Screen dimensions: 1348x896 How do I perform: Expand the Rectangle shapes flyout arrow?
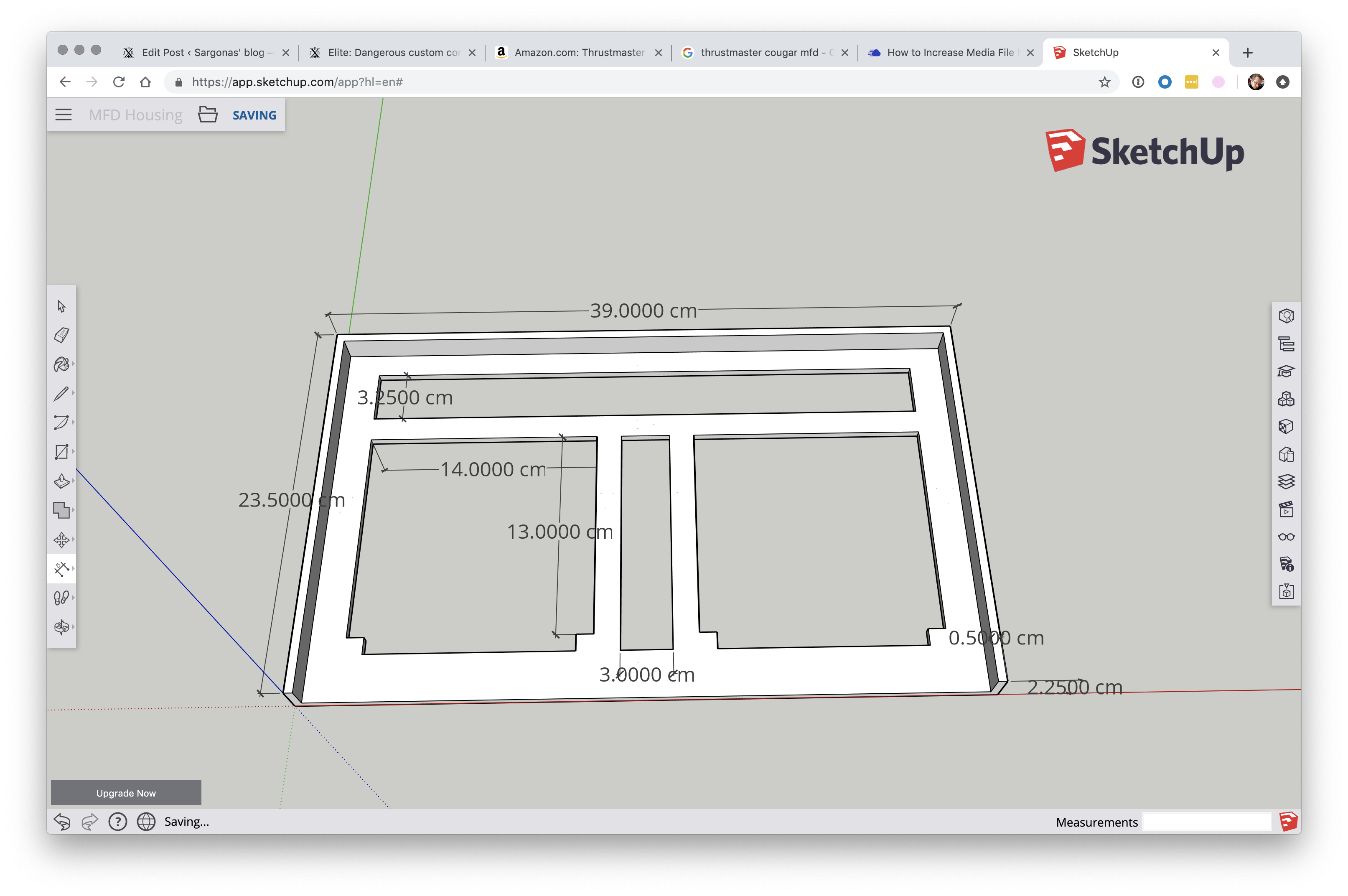click(73, 451)
